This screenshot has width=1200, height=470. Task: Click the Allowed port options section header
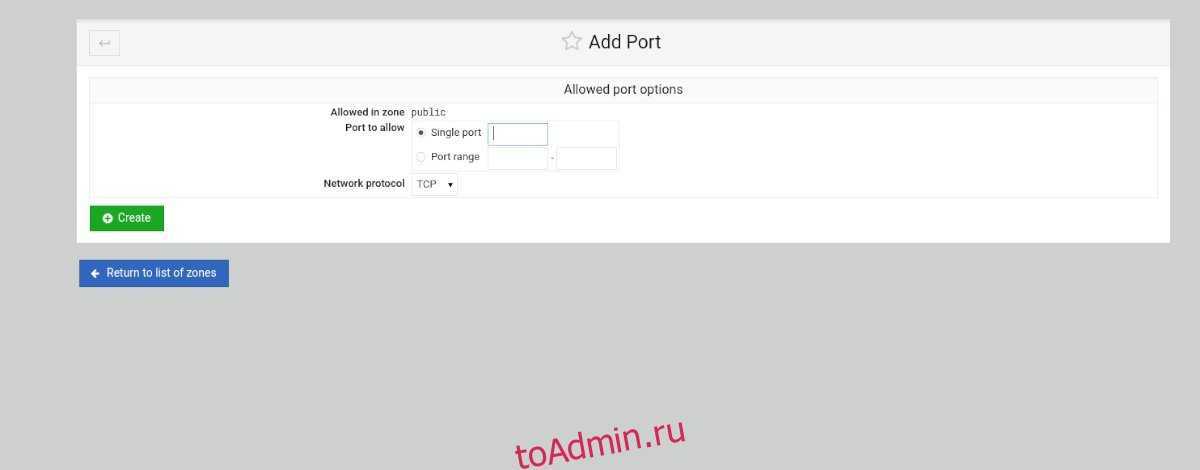coord(623,89)
